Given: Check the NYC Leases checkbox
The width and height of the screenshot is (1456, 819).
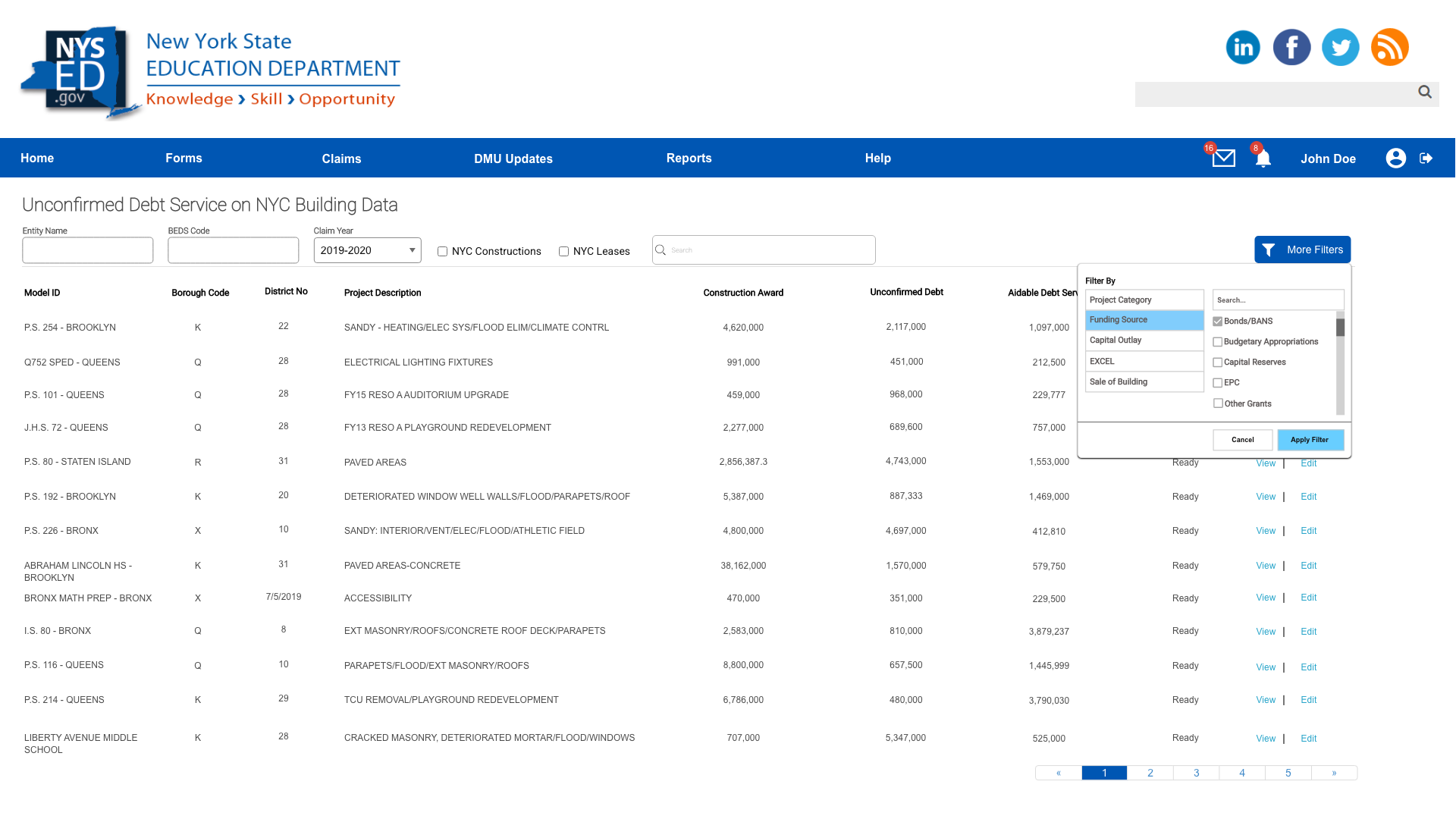Looking at the screenshot, I should coord(563,252).
